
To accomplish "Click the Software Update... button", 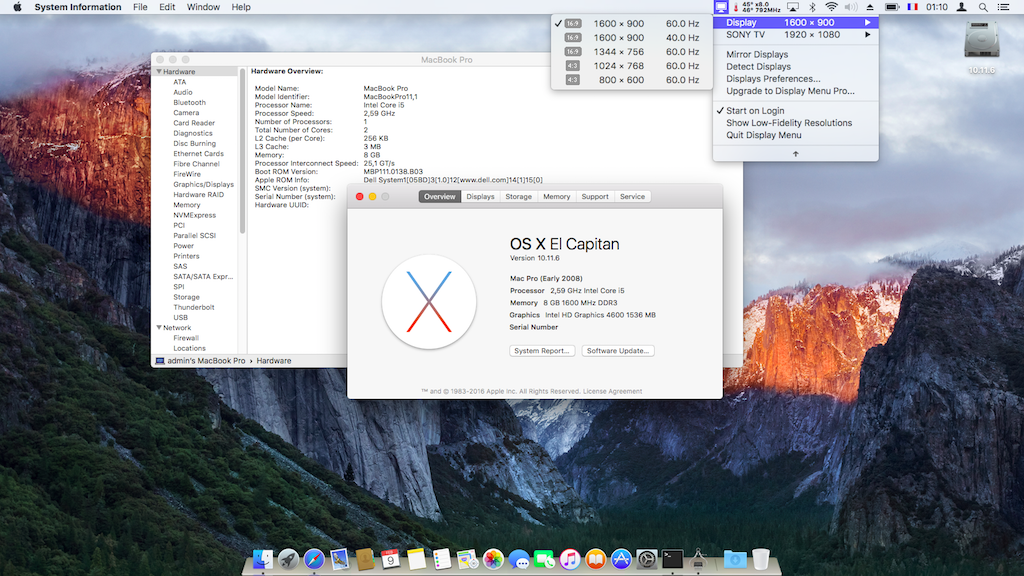I will [617, 351].
